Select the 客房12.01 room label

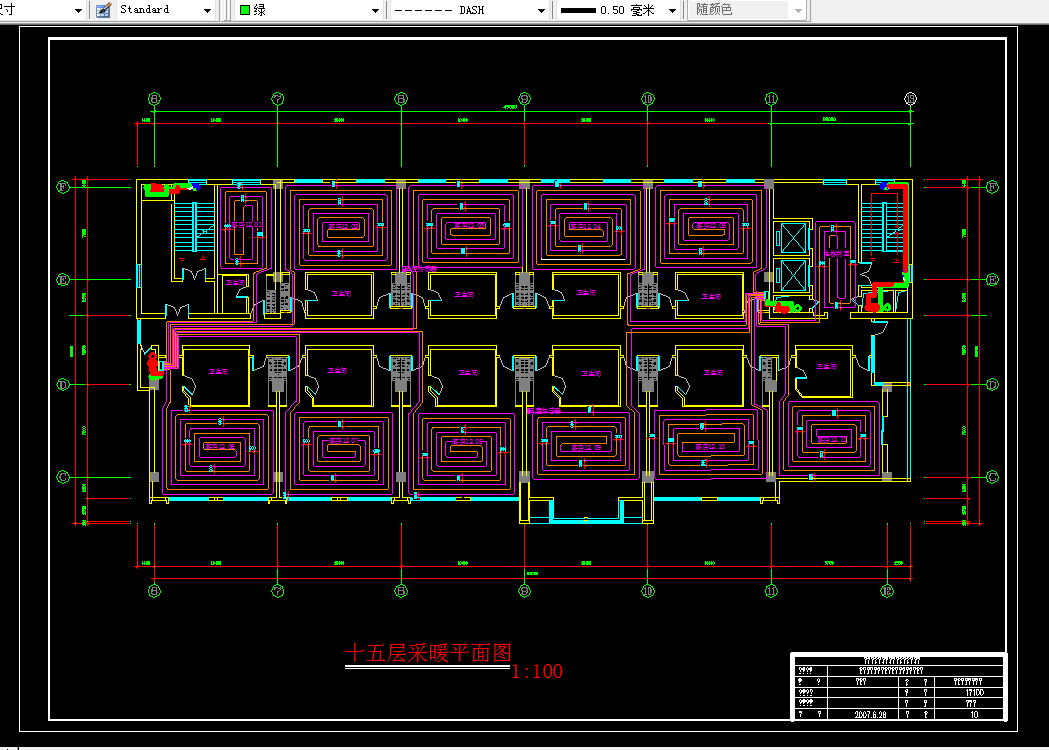[x=246, y=225]
